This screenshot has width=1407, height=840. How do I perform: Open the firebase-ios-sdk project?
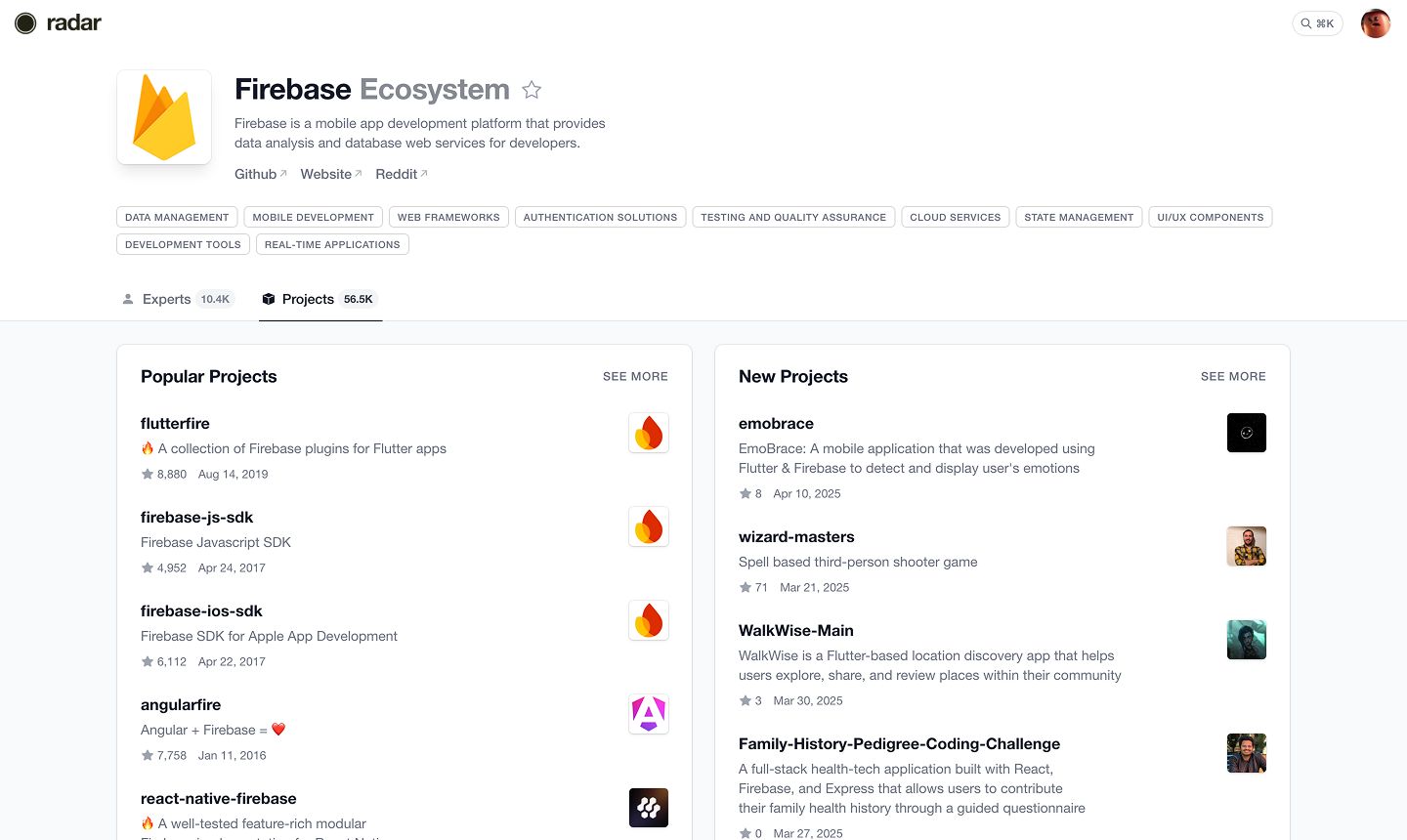(201, 610)
